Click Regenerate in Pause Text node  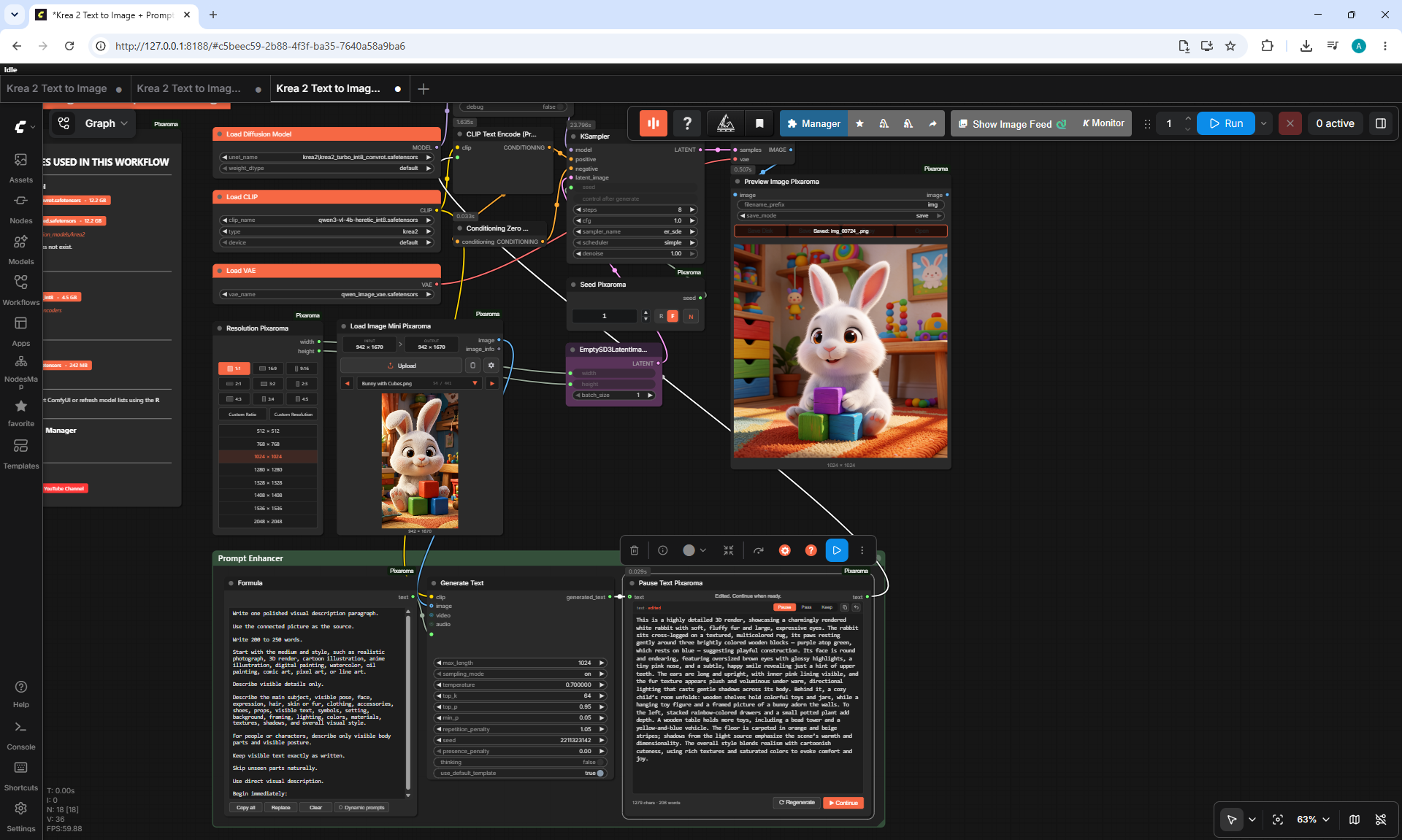pos(797,803)
